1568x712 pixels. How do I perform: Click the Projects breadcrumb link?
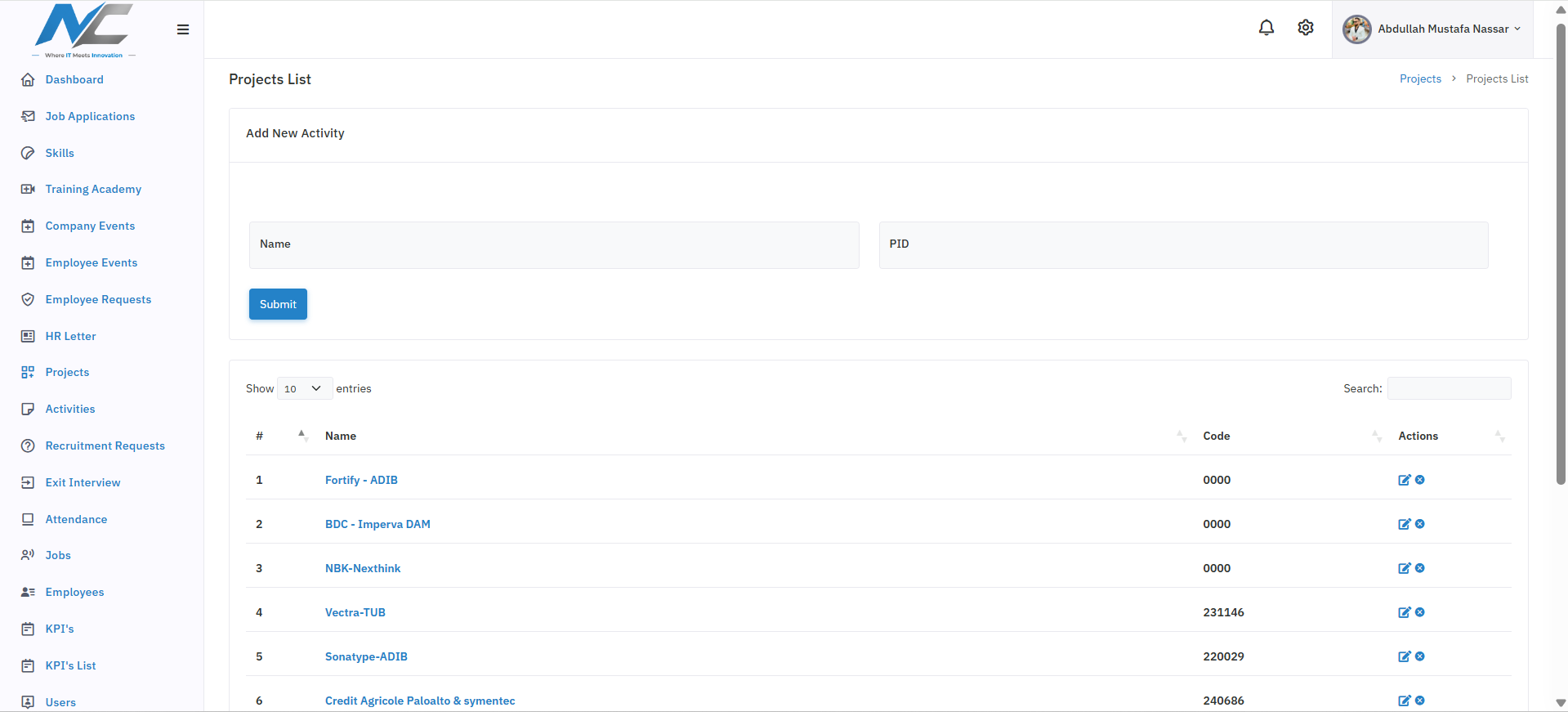pos(1420,78)
